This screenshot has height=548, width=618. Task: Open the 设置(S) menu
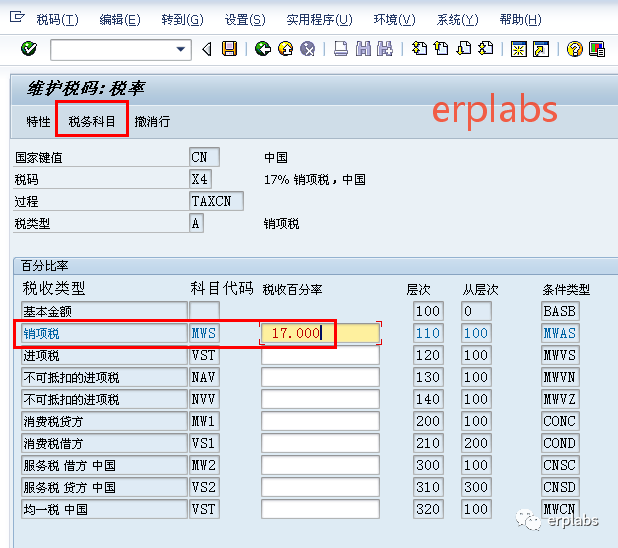[x=245, y=19]
